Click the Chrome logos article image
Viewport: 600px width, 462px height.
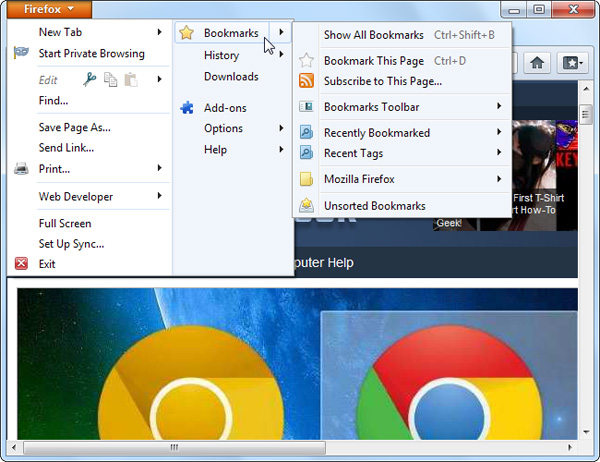297,364
